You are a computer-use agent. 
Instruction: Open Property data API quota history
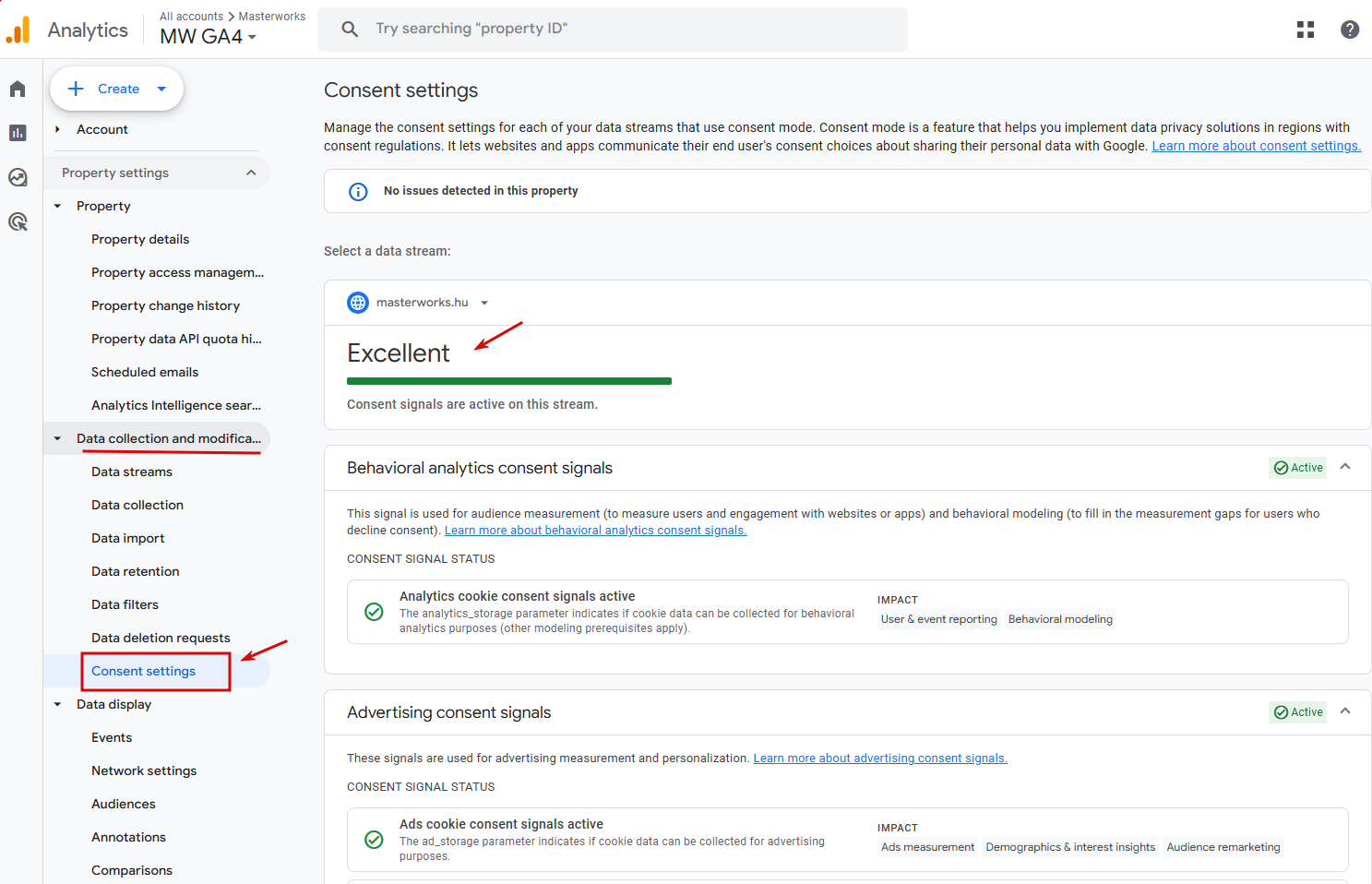coord(176,339)
